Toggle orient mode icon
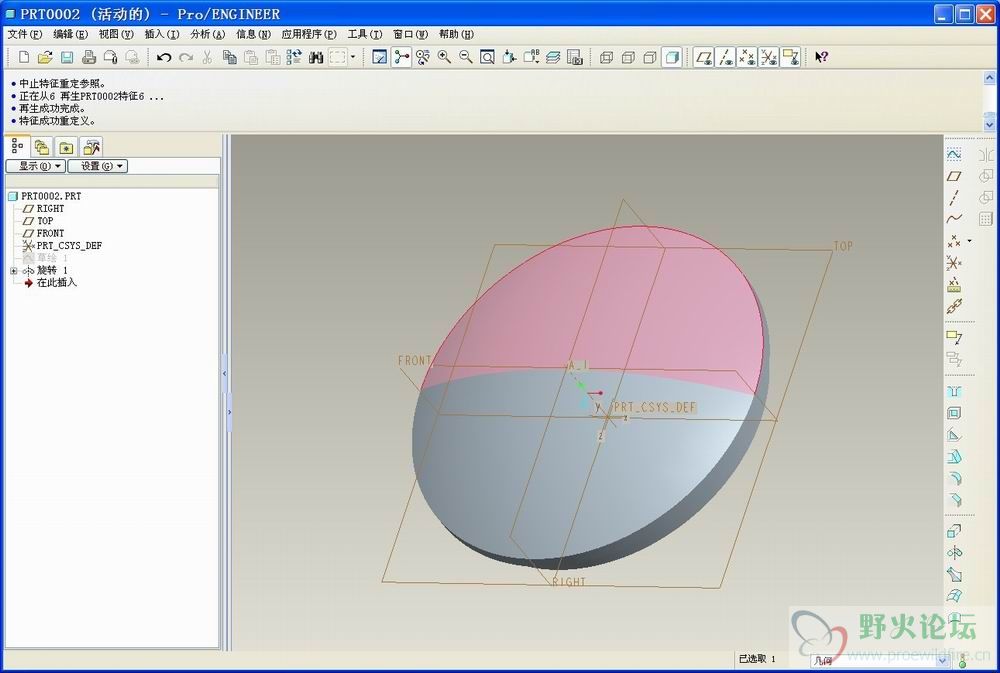 (423, 57)
